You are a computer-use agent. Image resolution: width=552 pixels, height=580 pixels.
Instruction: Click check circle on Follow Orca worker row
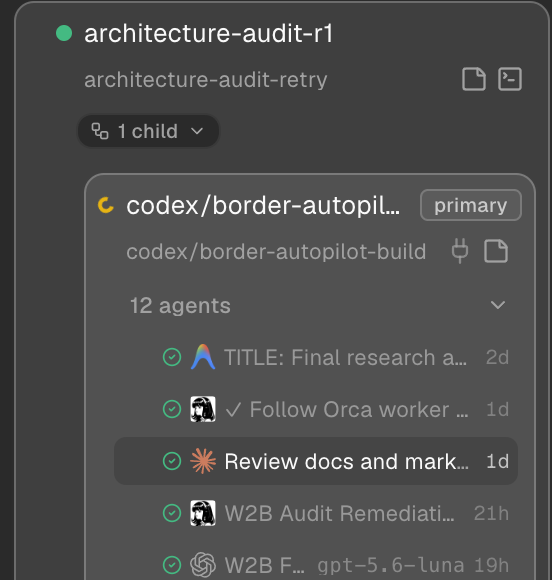coord(172,409)
